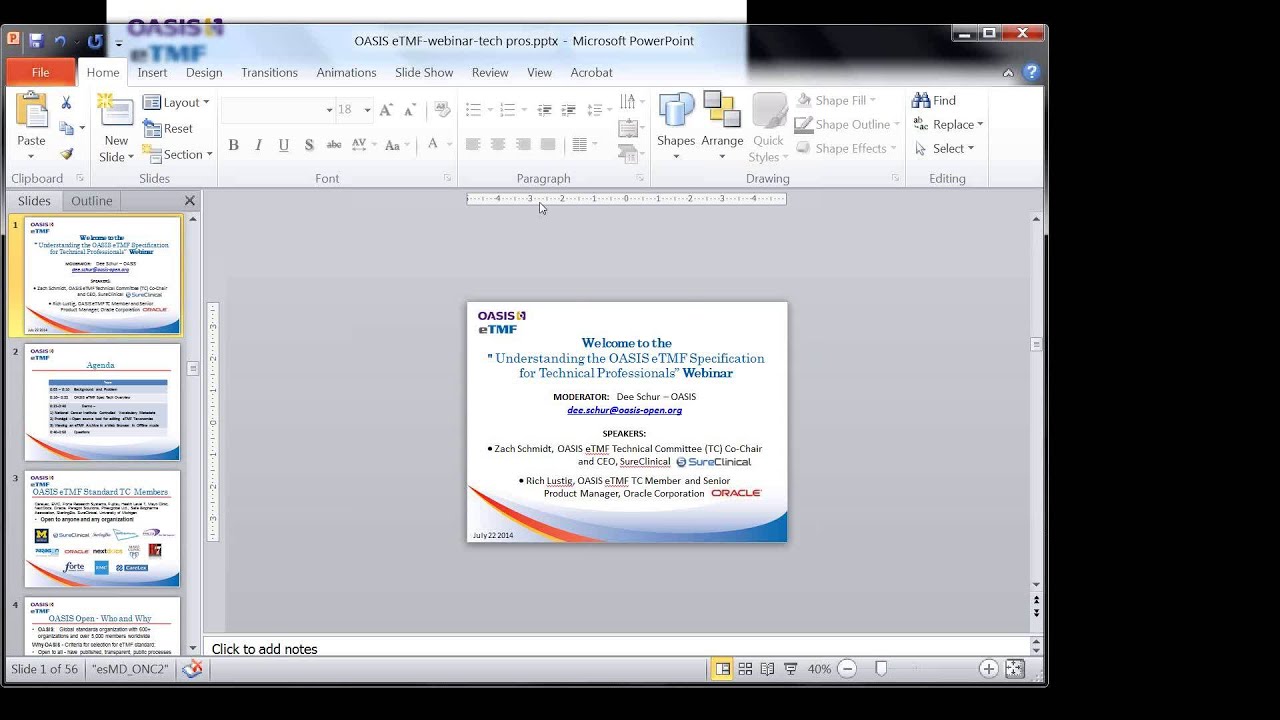Minimize the ribbon with the caret icon
This screenshot has height=720, width=1280.
[1008, 72]
